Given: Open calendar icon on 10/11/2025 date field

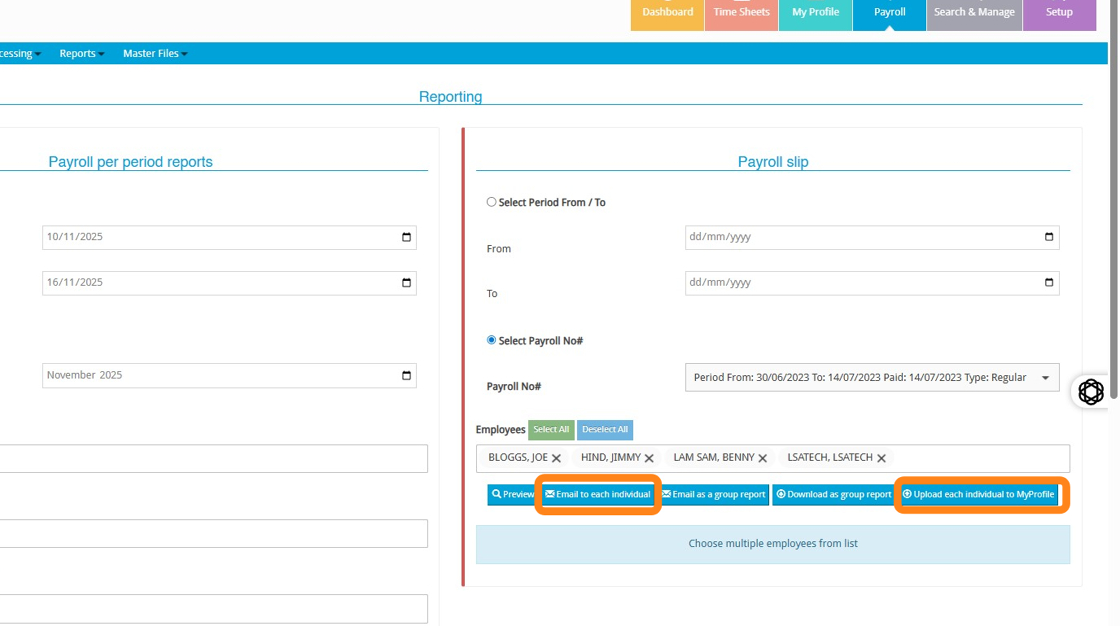Looking at the screenshot, I should click(x=406, y=237).
